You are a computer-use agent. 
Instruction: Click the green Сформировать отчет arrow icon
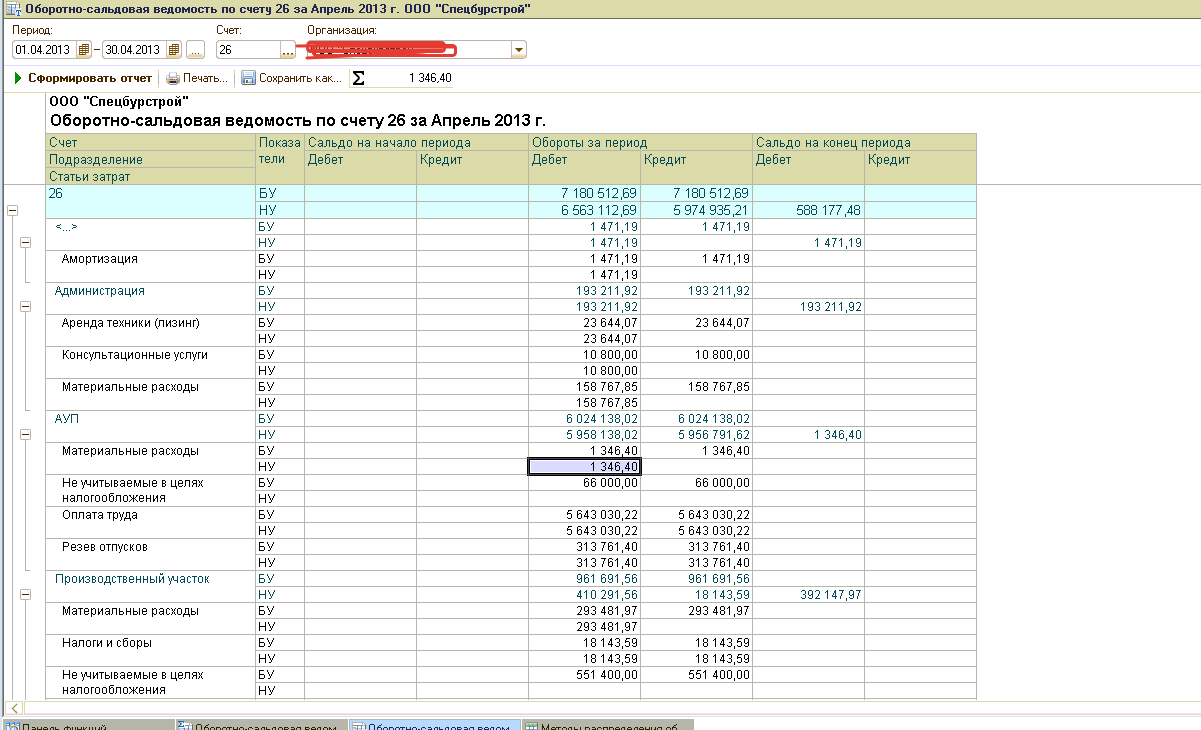click(18, 78)
